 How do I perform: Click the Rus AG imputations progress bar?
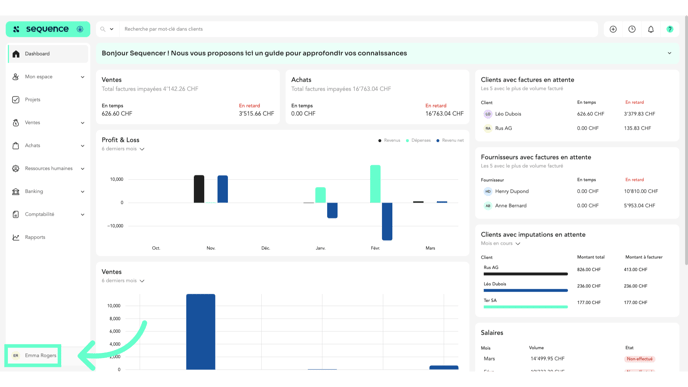525,274
